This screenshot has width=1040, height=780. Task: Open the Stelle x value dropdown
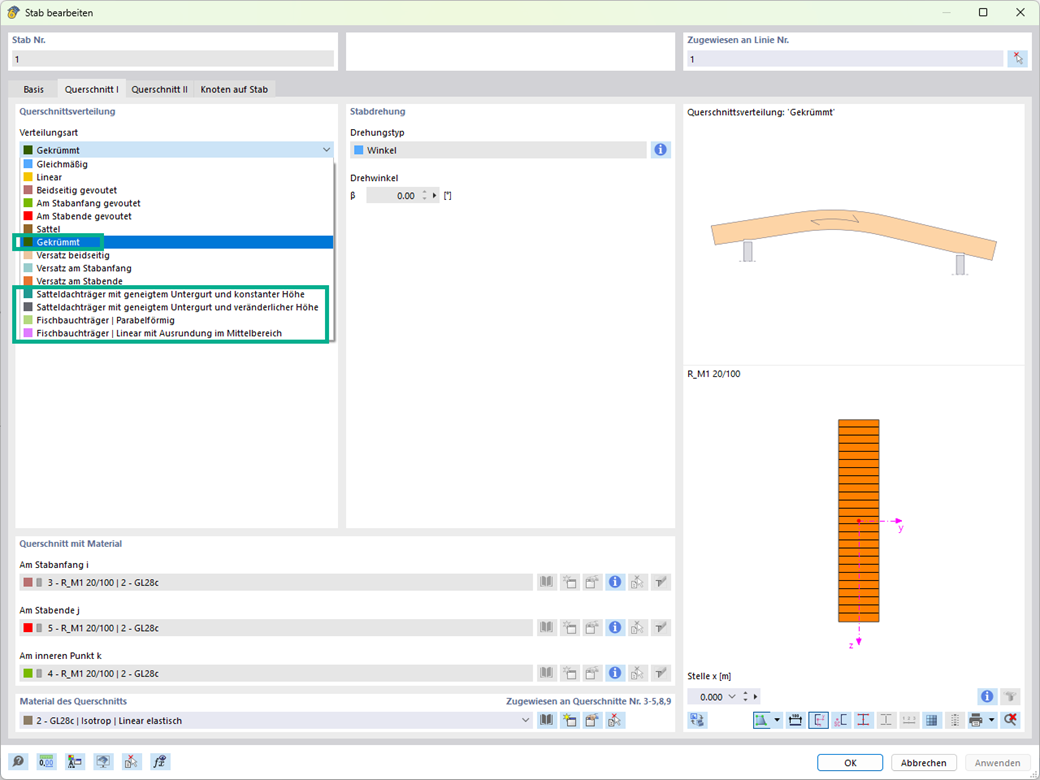(732, 696)
